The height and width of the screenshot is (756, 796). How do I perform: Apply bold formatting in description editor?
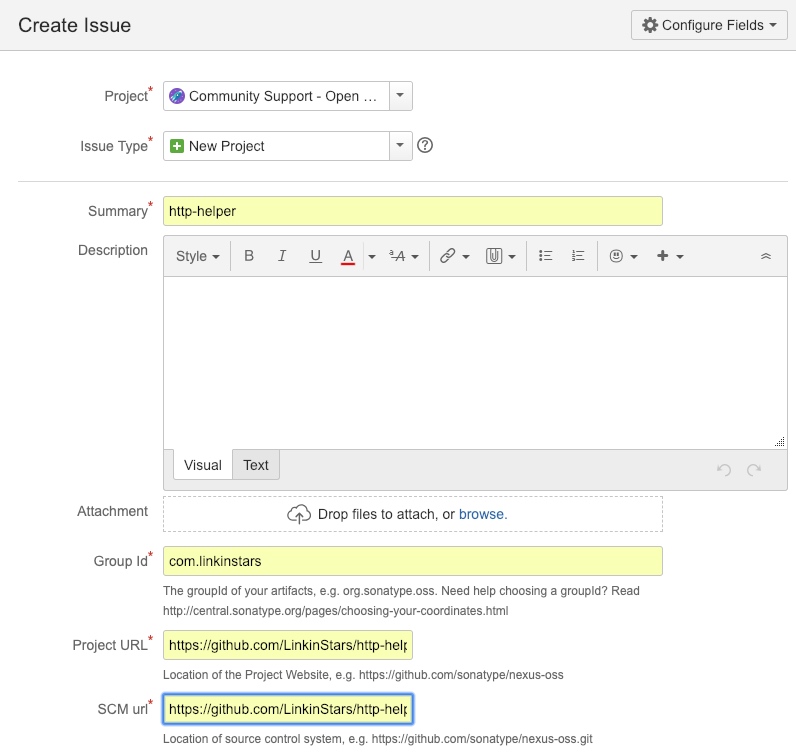coord(249,256)
